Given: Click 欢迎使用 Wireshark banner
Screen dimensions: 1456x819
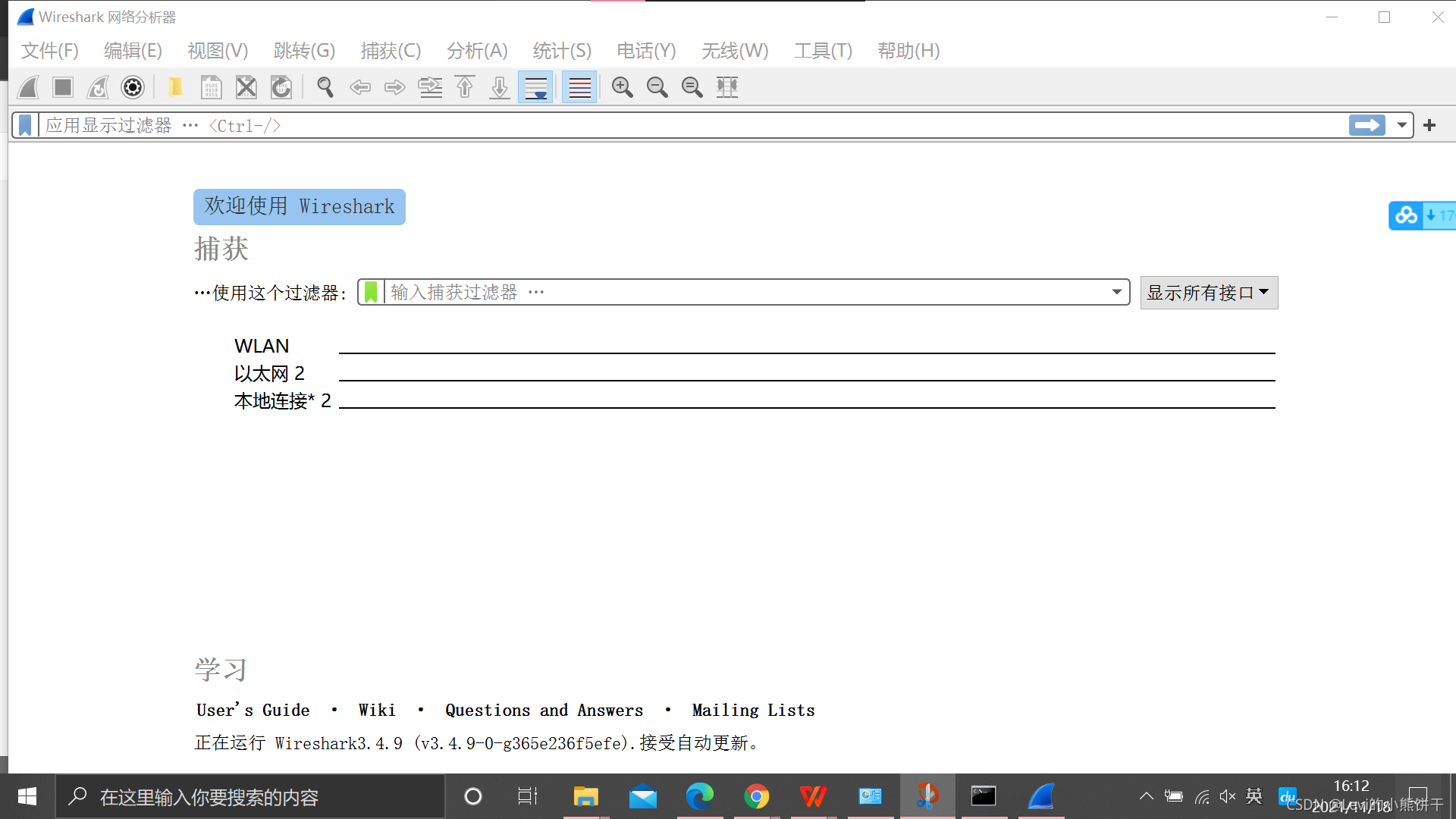Looking at the screenshot, I should (x=300, y=207).
